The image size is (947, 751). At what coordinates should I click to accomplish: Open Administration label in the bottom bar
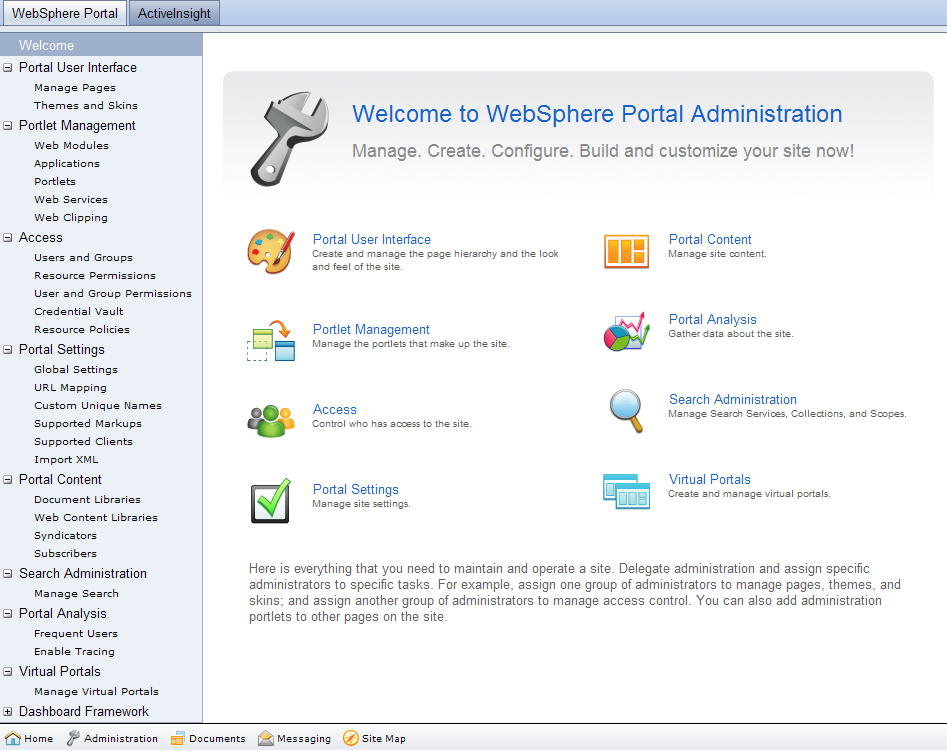point(121,738)
